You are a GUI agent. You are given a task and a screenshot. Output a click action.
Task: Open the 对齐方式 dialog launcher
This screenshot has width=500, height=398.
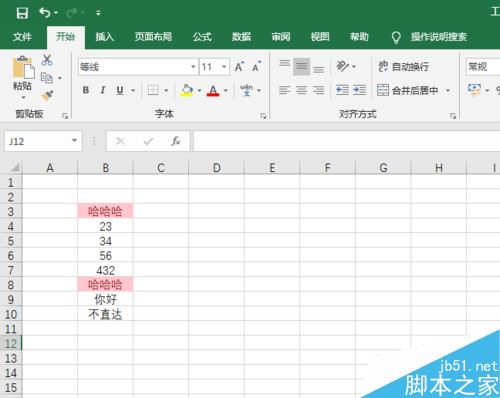tap(453, 116)
